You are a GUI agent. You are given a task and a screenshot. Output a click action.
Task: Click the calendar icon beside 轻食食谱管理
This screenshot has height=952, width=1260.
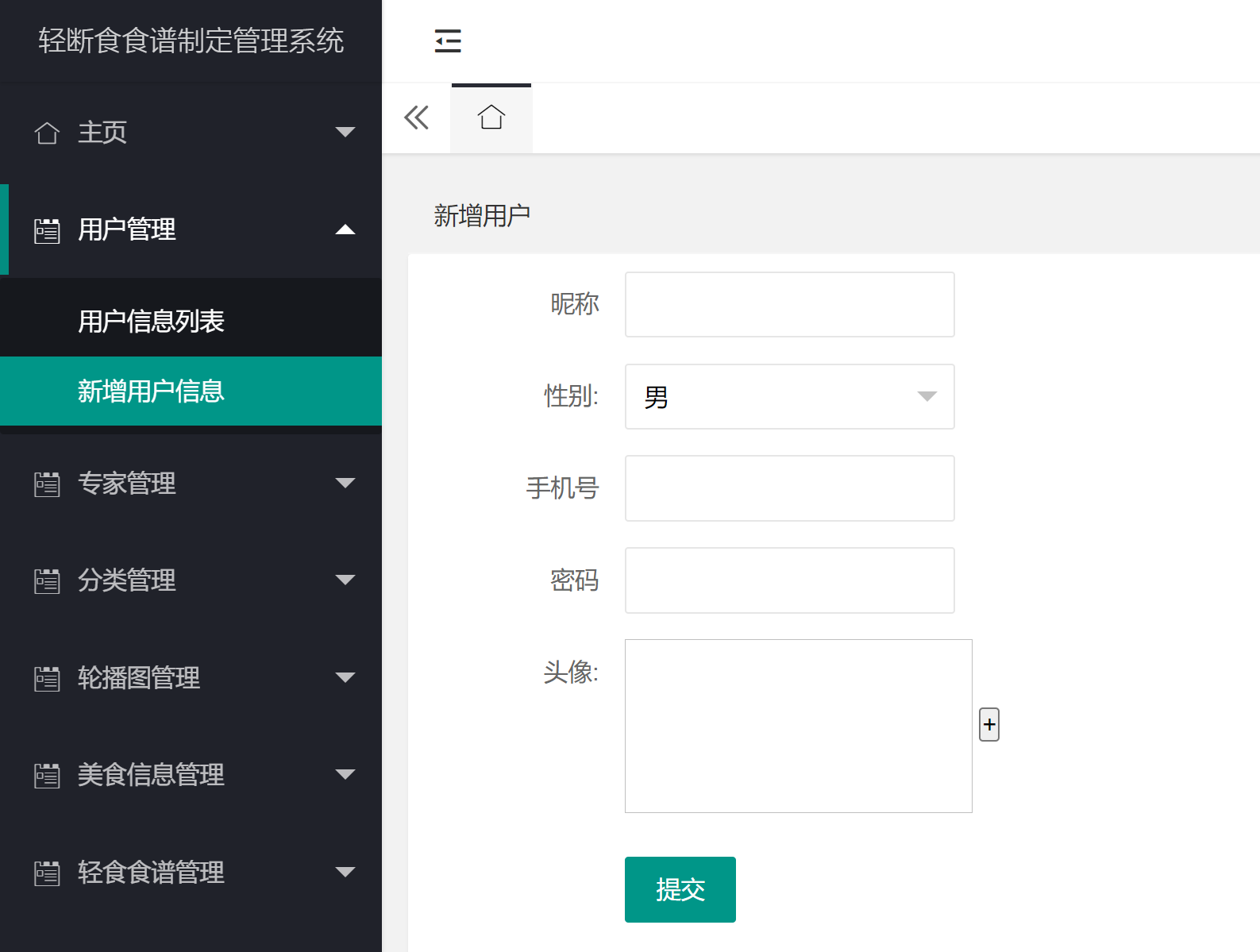coord(47,873)
